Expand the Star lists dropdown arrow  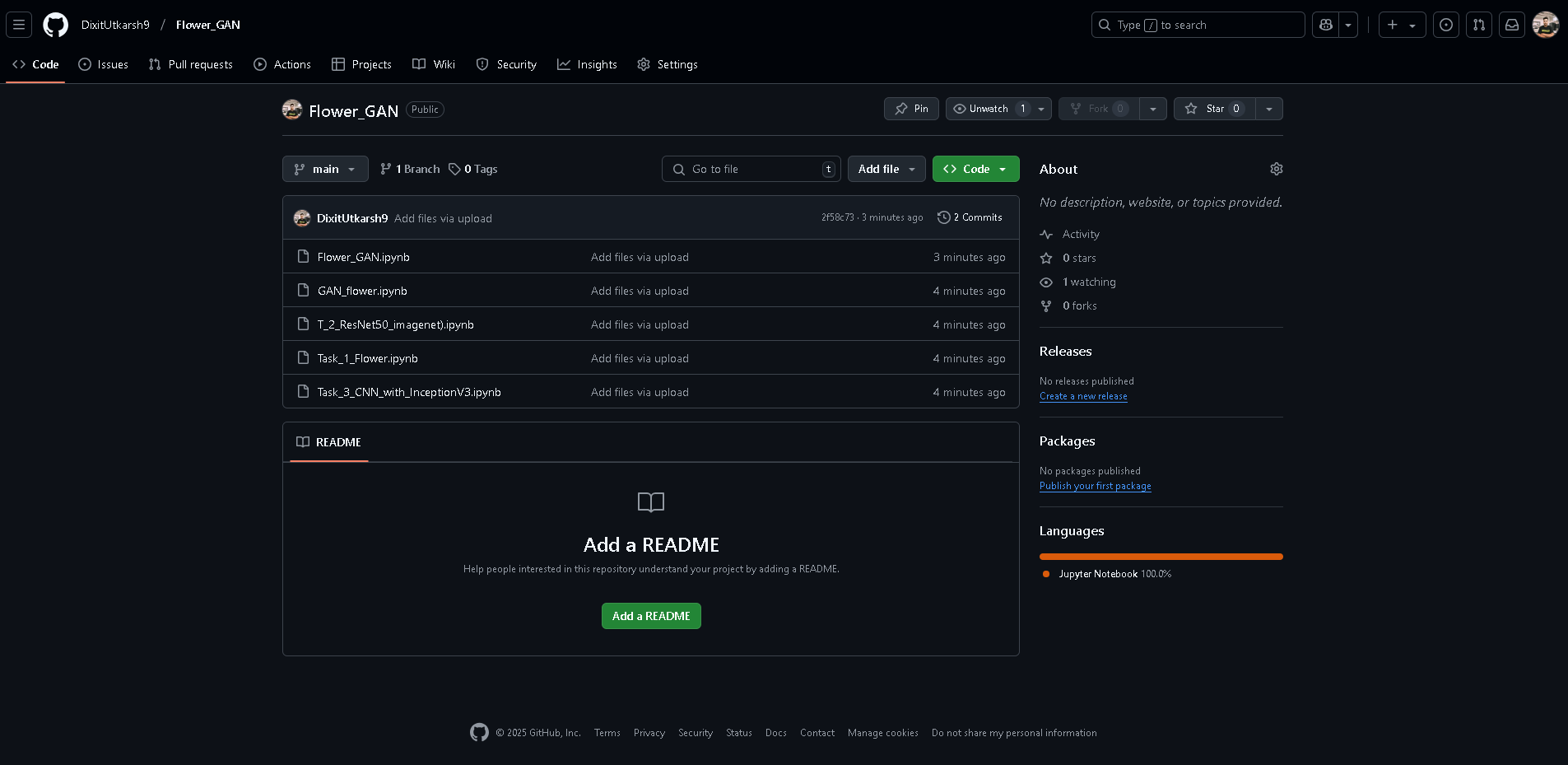1269,109
